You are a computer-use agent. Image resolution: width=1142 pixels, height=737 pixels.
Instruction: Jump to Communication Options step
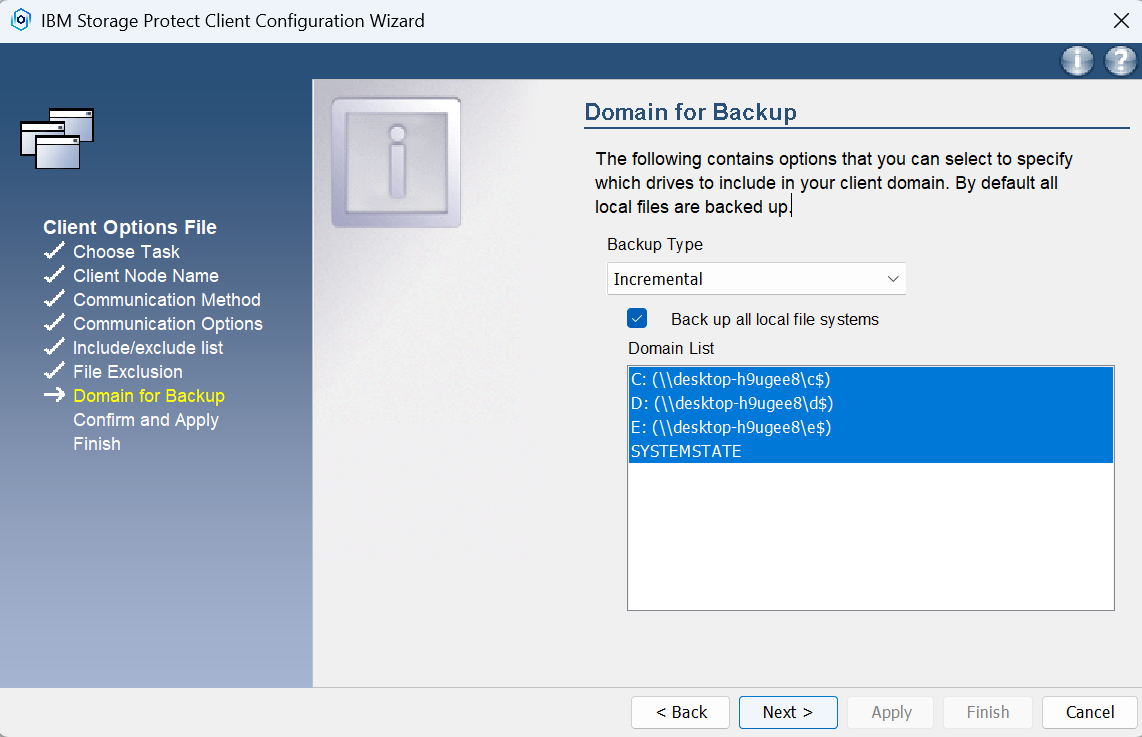[x=168, y=324]
